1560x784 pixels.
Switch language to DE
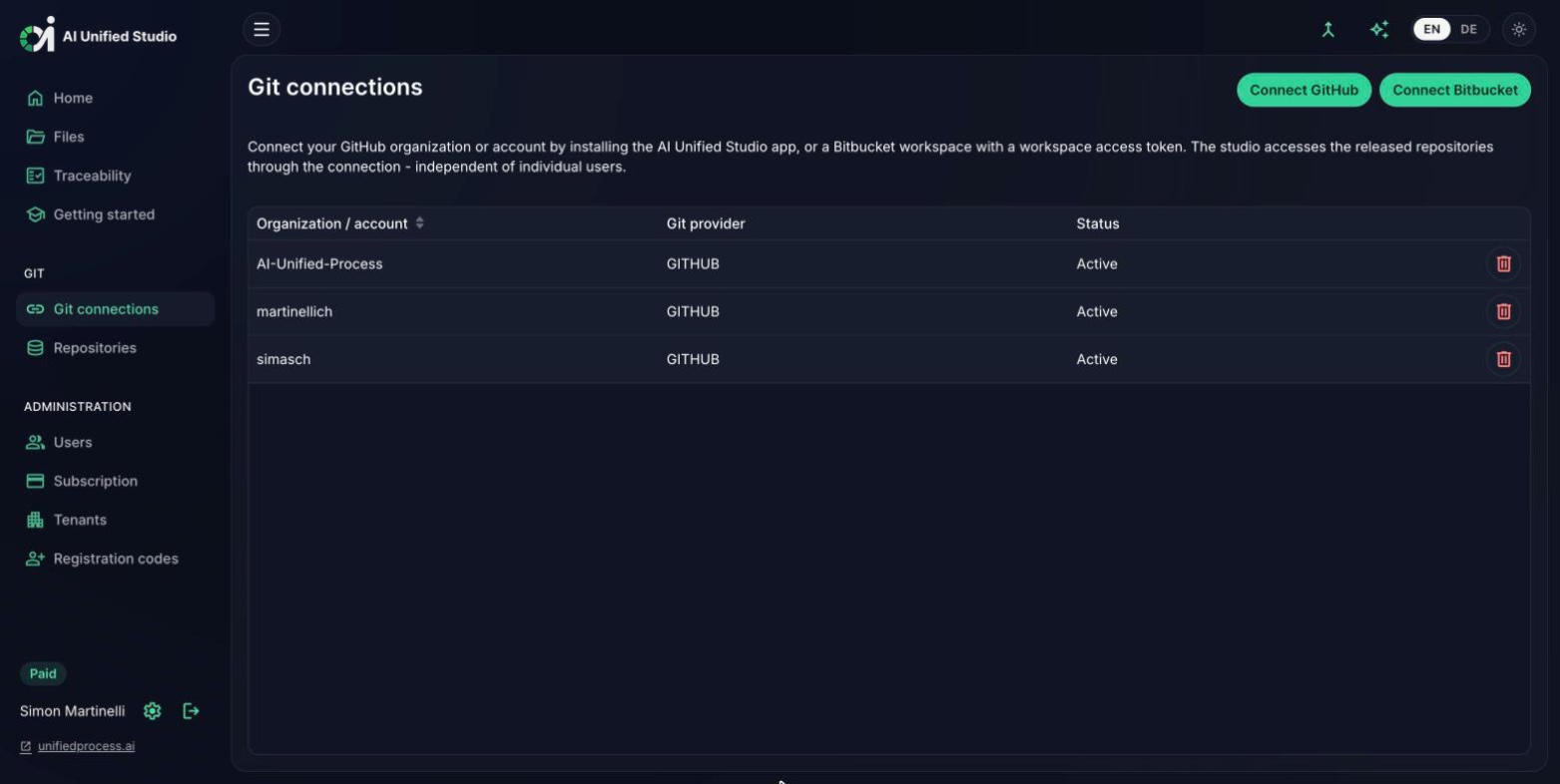pyautogui.click(x=1468, y=30)
